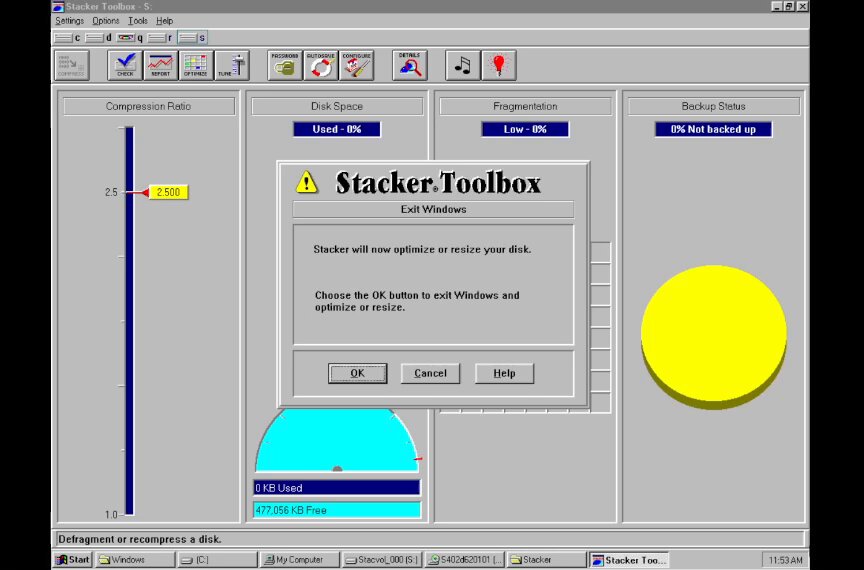Open the Help menu
Image resolution: width=864 pixels, height=570 pixels.
pos(164,21)
